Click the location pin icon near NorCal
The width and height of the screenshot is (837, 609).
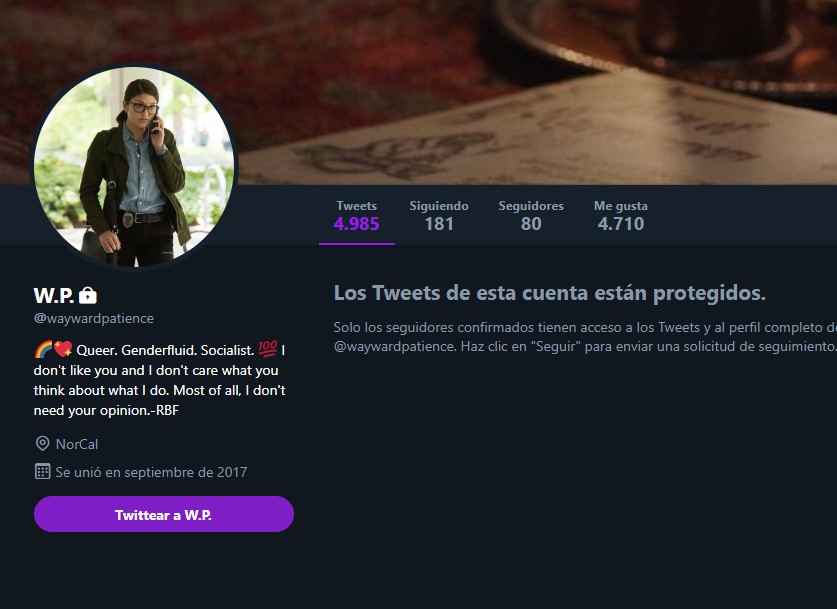[42, 444]
